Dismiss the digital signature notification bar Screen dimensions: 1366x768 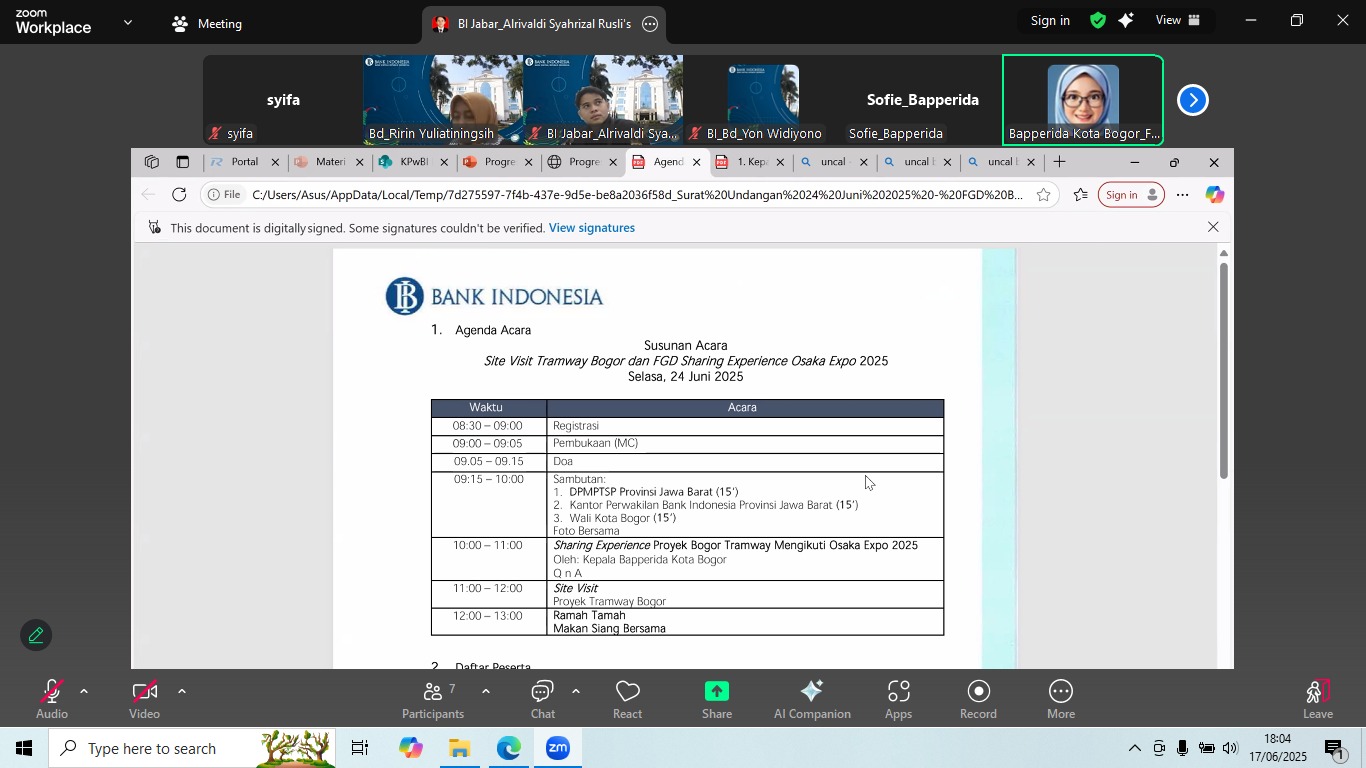tap(1213, 227)
